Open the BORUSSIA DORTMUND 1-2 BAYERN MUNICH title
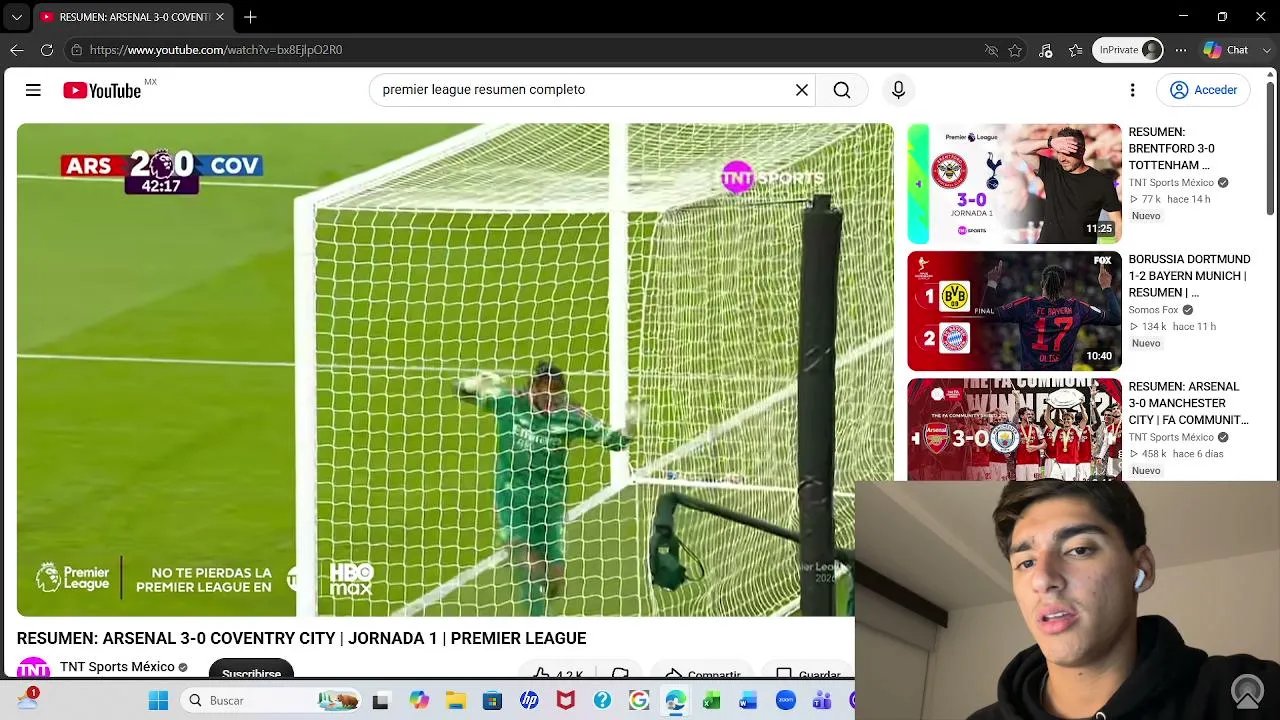Viewport: 1280px width, 720px height. click(1189, 276)
